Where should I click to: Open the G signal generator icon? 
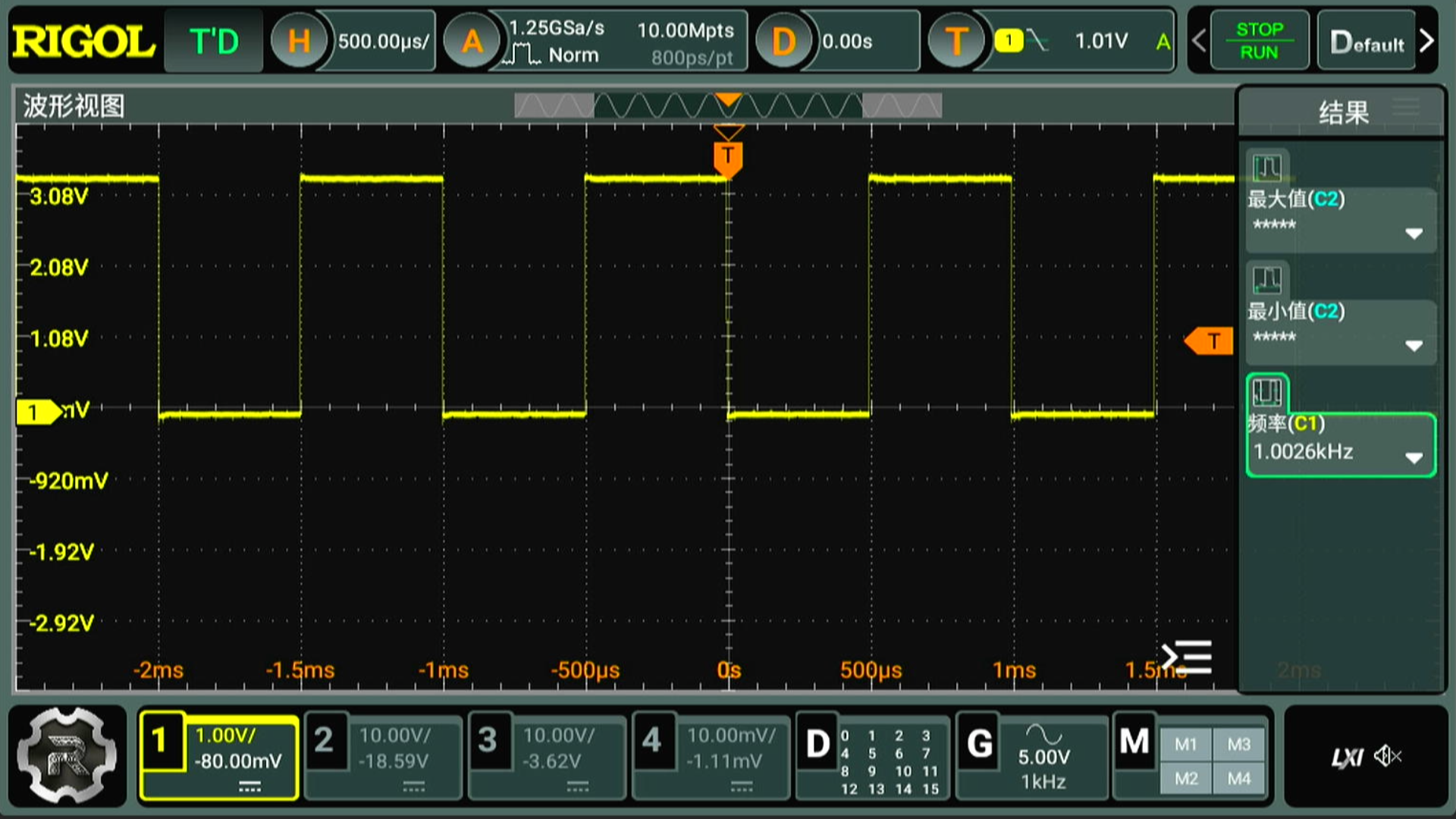pyautogui.click(x=979, y=743)
